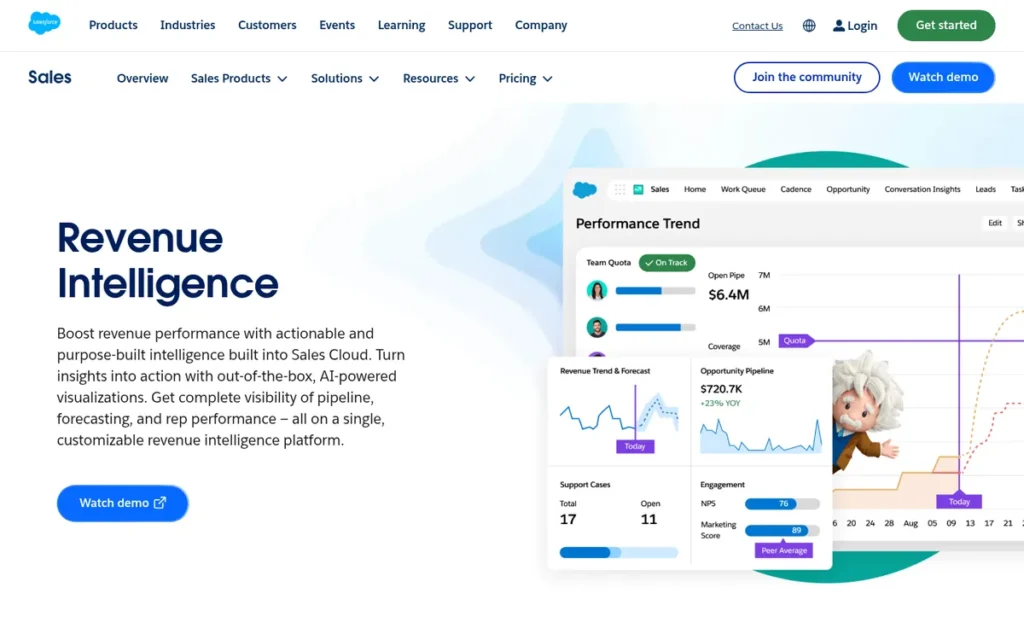
Task: Expand the Resources dropdown
Action: pyautogui.click(x=439, y=78)
